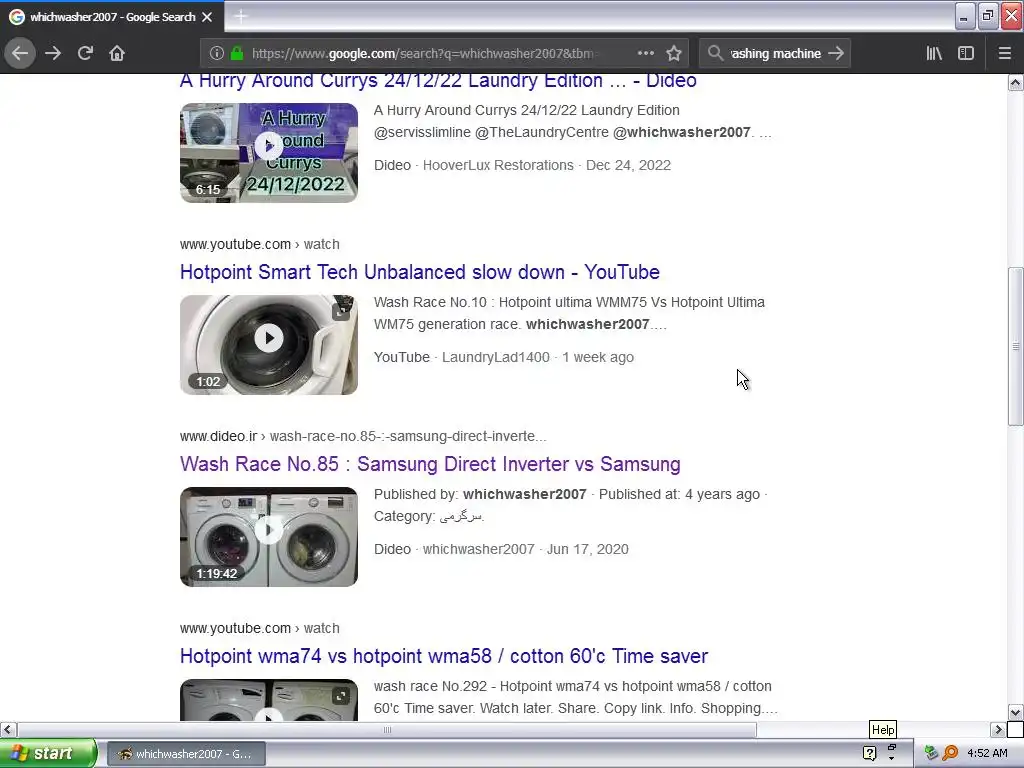
Task: Go back to previous page
Action: [x=20, y=53]
